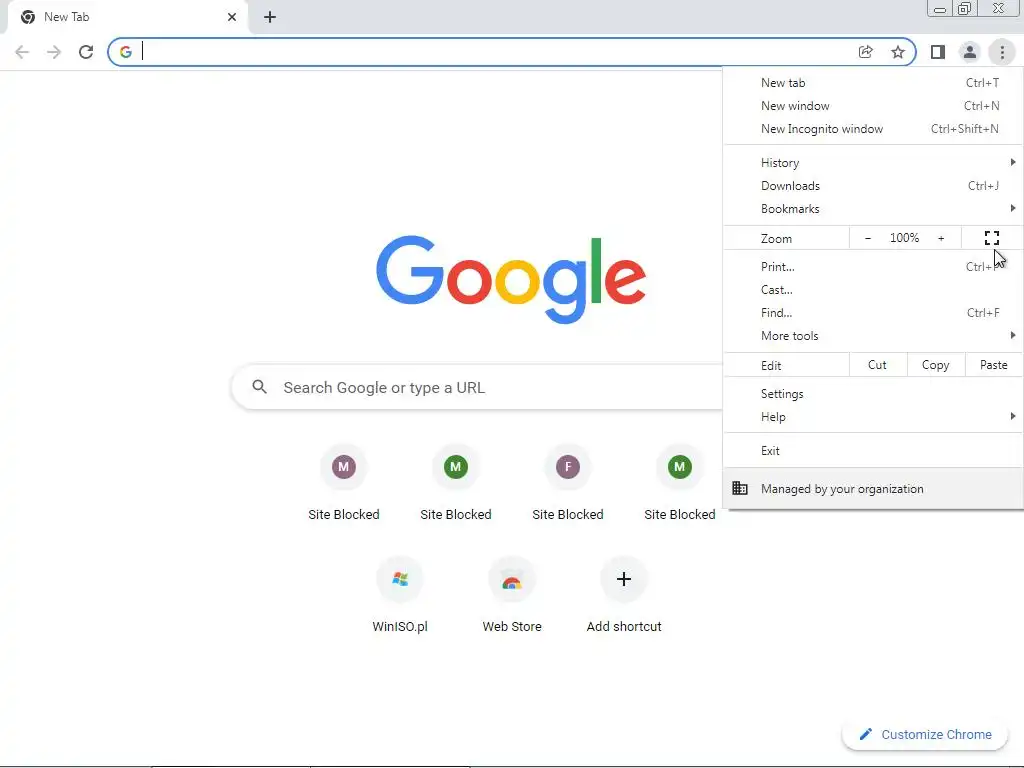Click the back navigation arrow
The height and width of the screenshot is (768, 1024).
point(22,52)
